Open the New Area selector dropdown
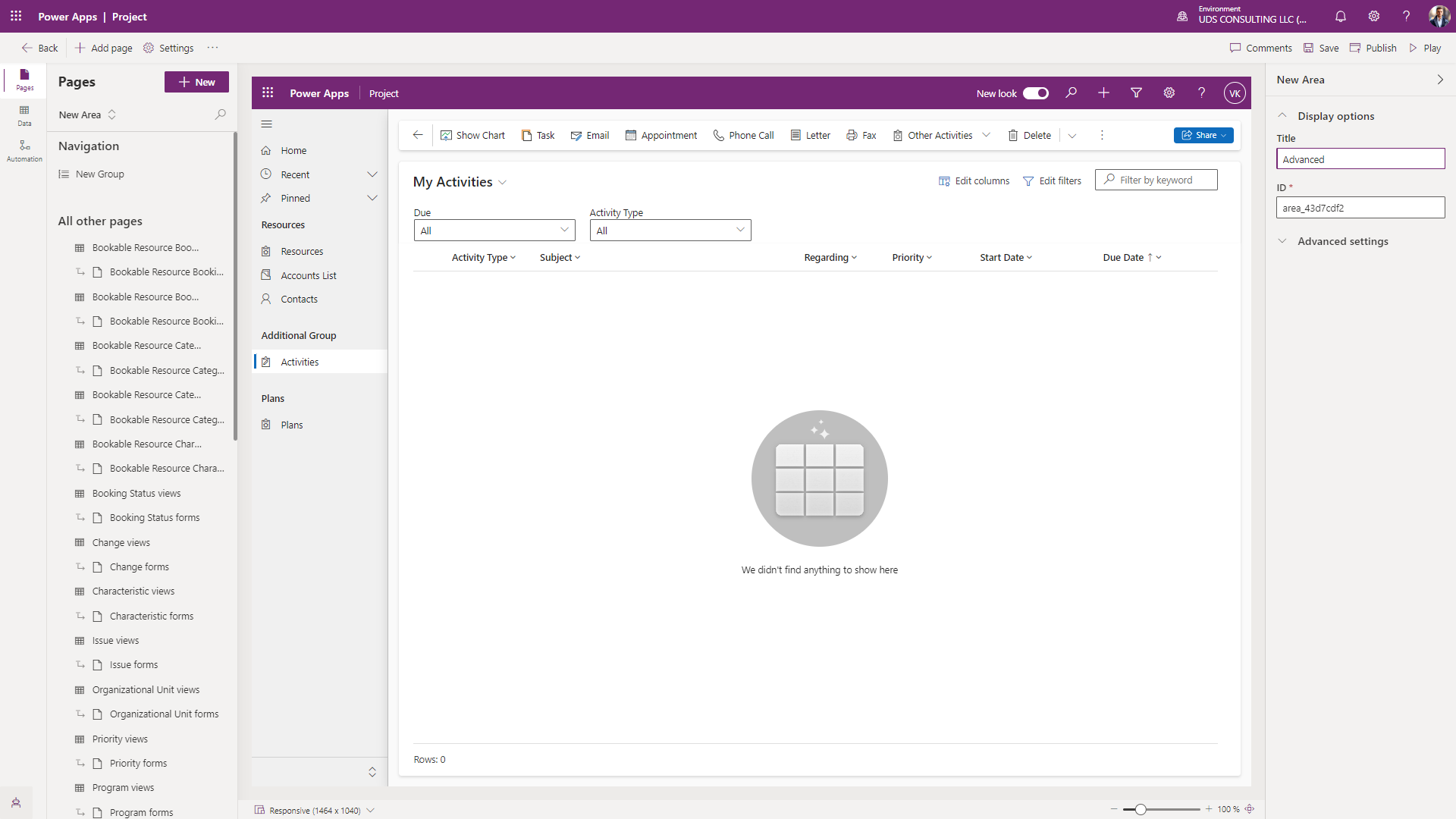This screenshot has width=1456, height=819. tap(88, 115)
